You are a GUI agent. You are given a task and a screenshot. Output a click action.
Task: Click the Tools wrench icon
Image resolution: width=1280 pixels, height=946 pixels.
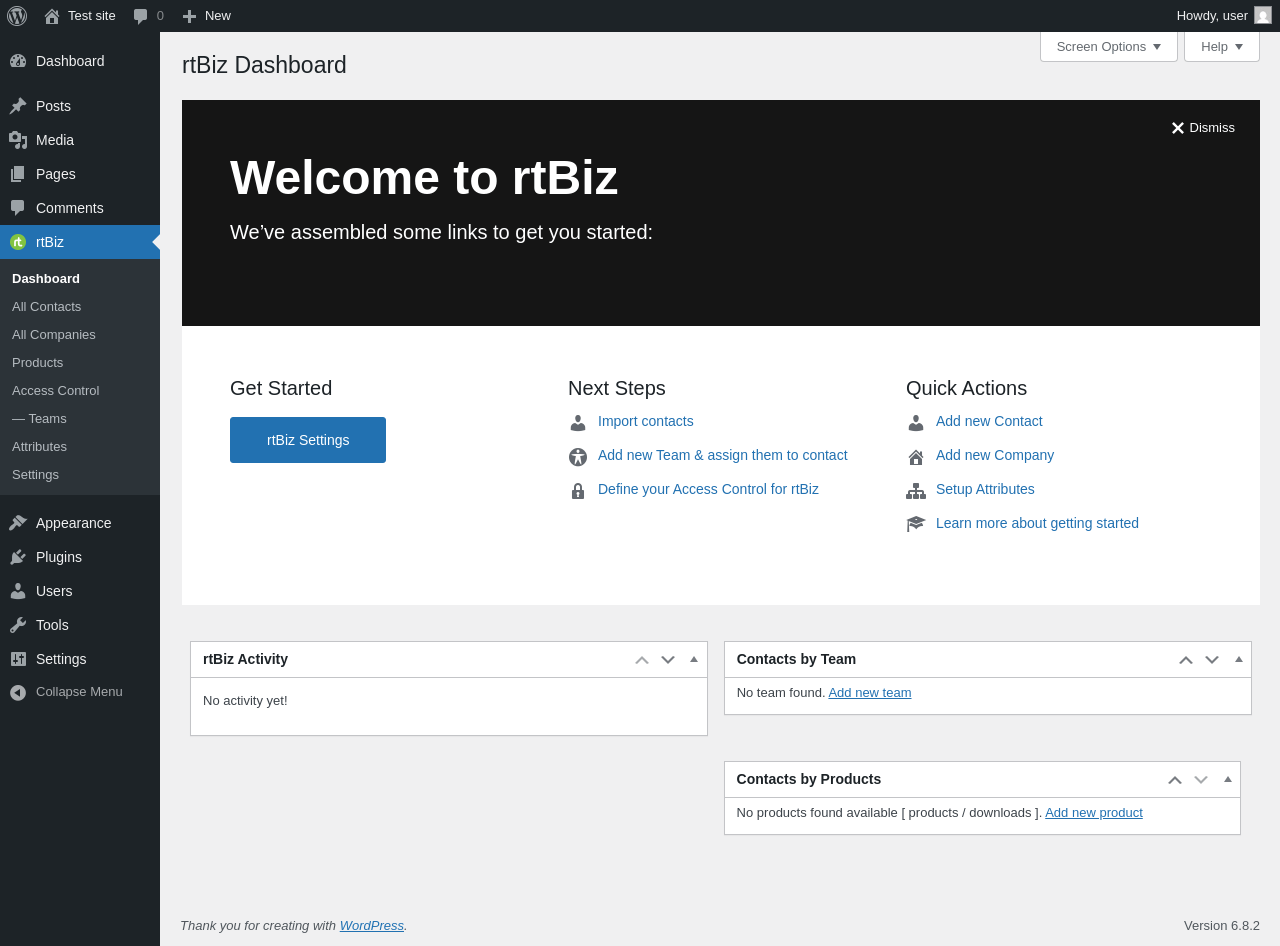click(18, 625)
